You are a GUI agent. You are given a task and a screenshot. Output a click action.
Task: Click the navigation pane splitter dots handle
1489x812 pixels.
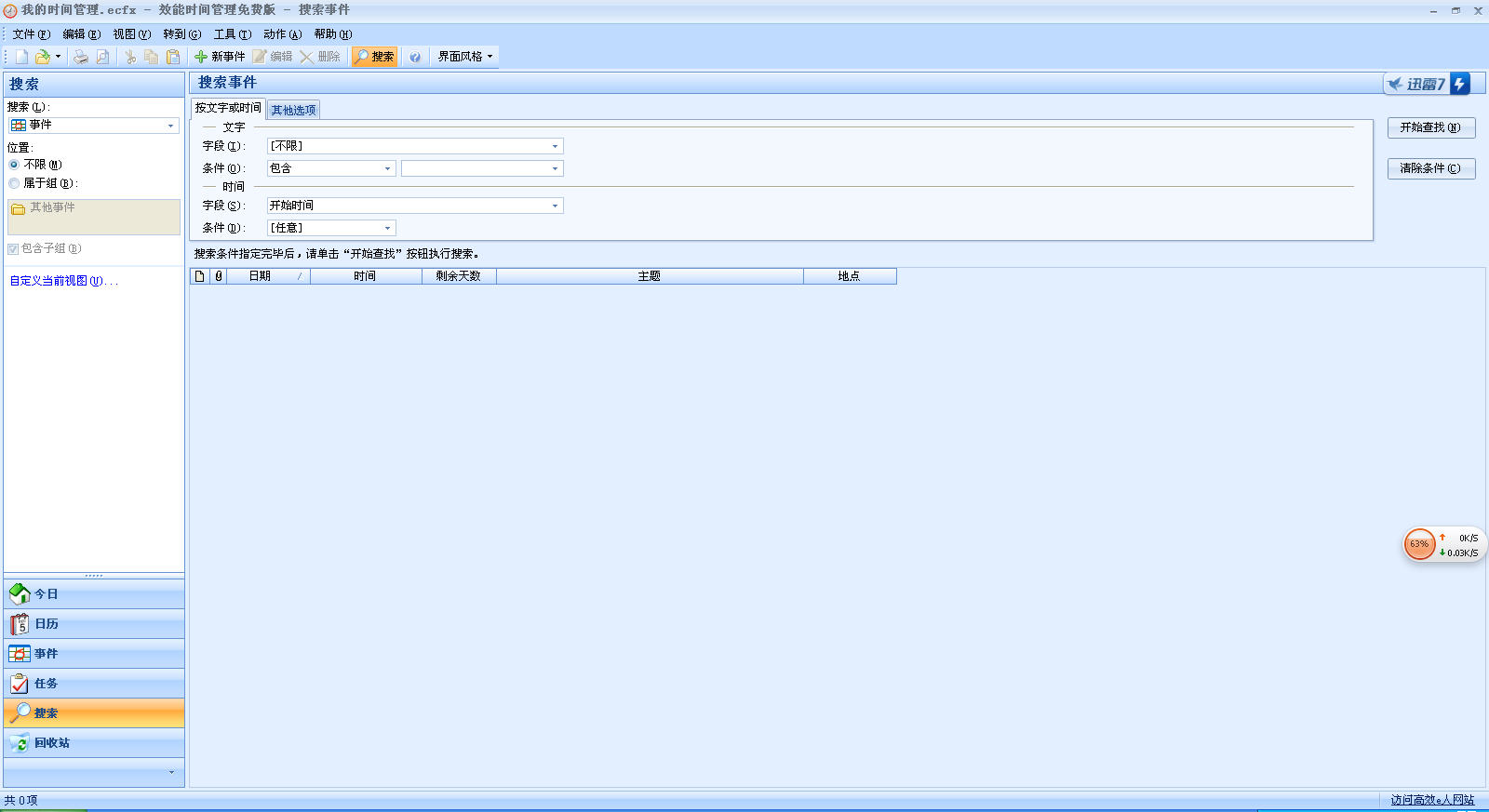click(x=94, y=575)
